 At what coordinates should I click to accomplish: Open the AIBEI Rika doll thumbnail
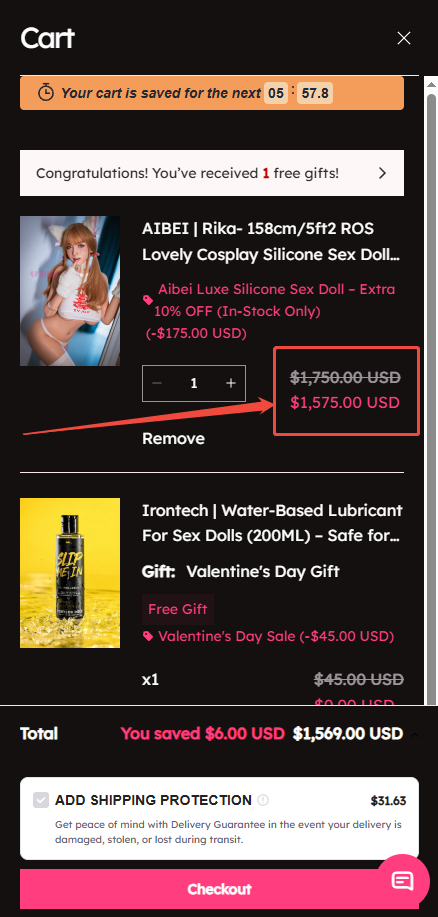pos(70,291)
